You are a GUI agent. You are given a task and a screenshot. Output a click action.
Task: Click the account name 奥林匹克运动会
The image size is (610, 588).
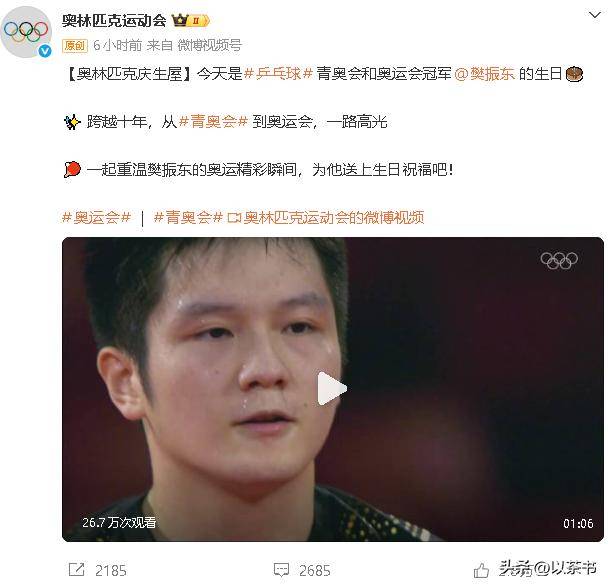tap(114, 20)
